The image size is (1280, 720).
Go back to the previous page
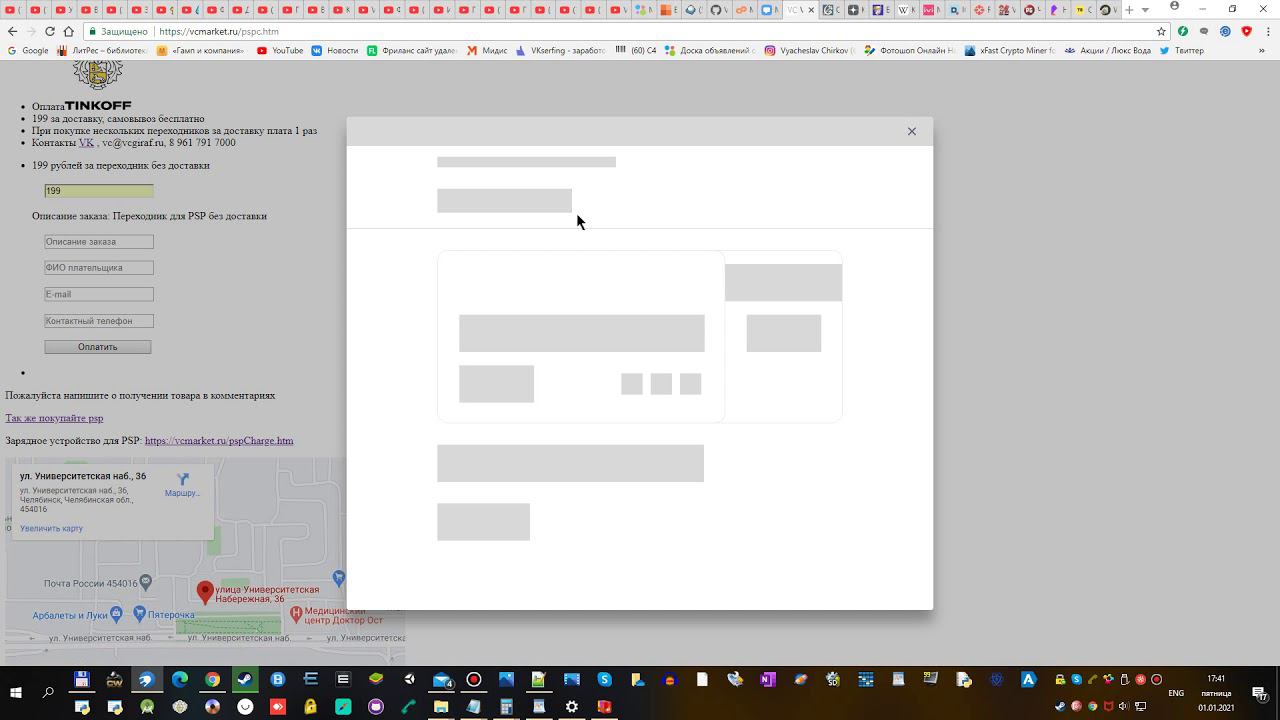tap(12, 31)
